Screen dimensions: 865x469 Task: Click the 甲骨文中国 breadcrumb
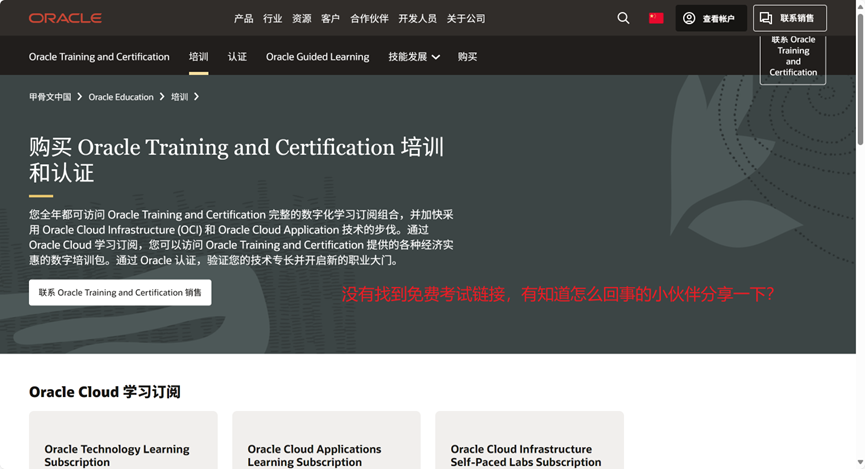click(x=50, y=97)
